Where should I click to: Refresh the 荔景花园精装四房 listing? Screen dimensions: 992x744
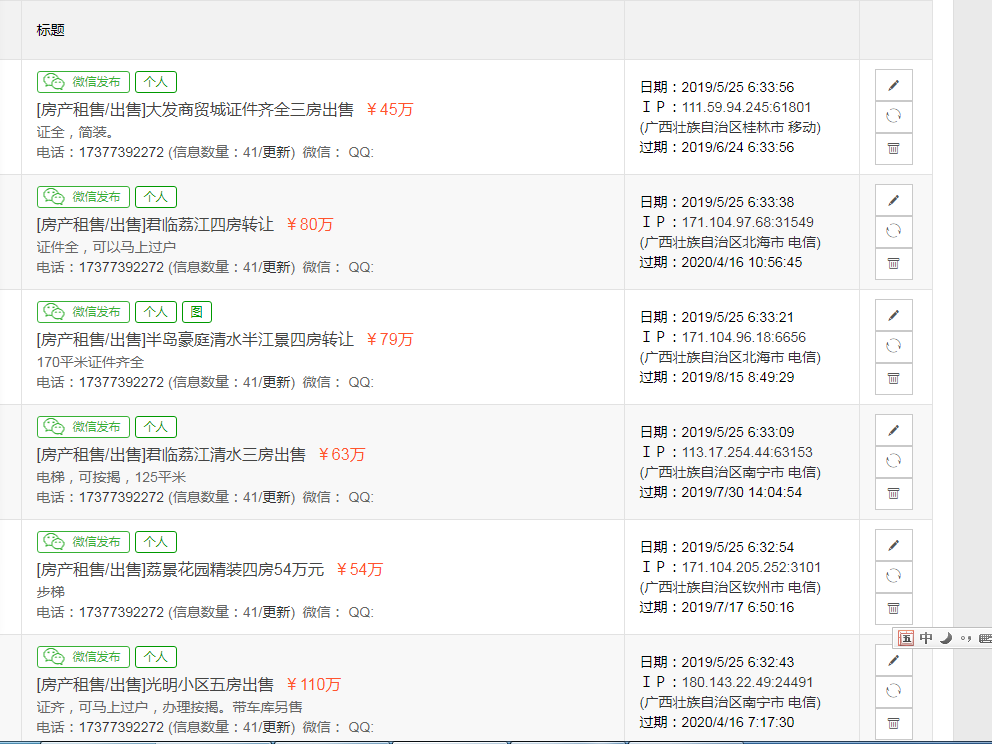point(893,577)
